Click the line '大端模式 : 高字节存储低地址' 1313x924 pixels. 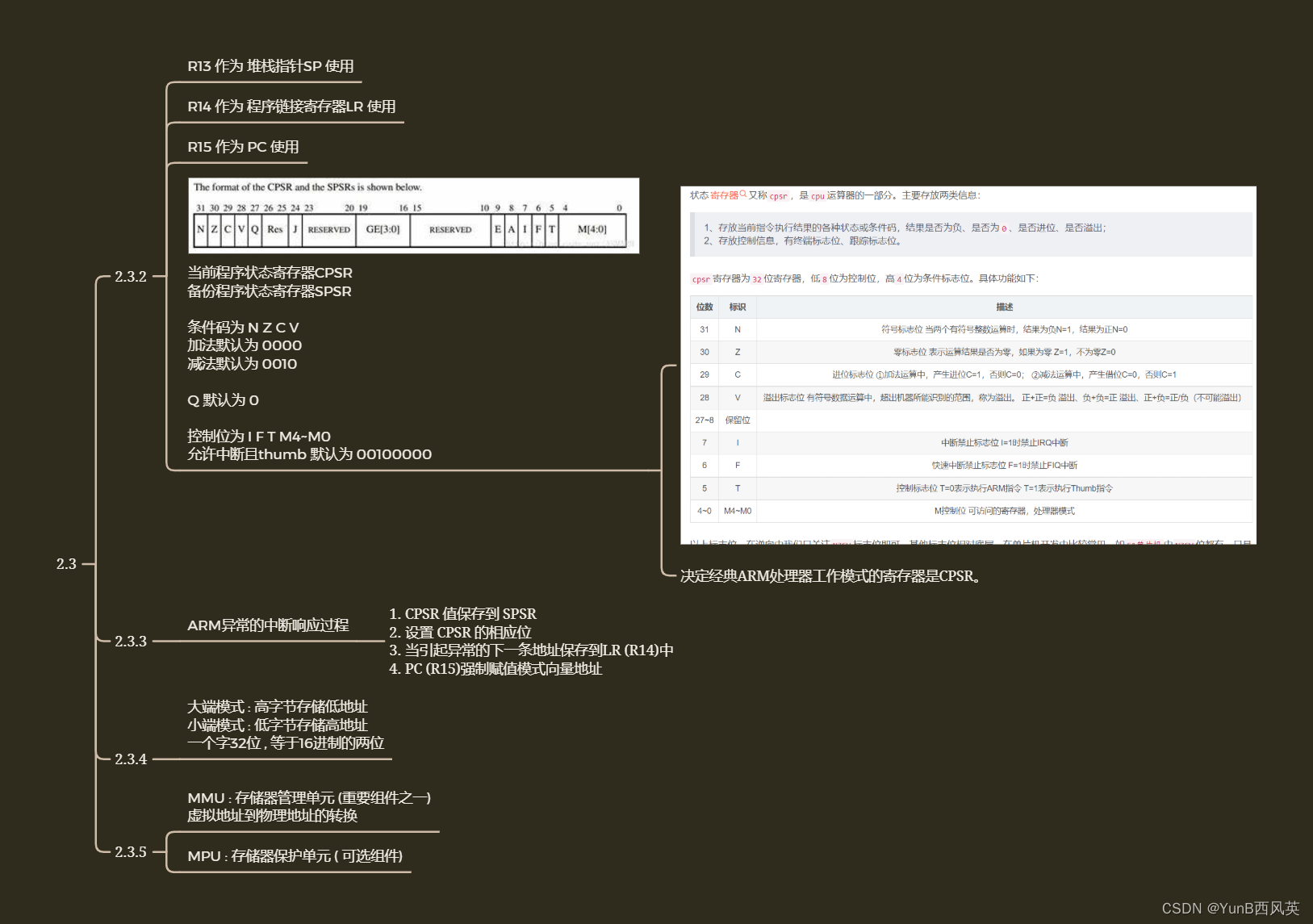click(277, 707)
